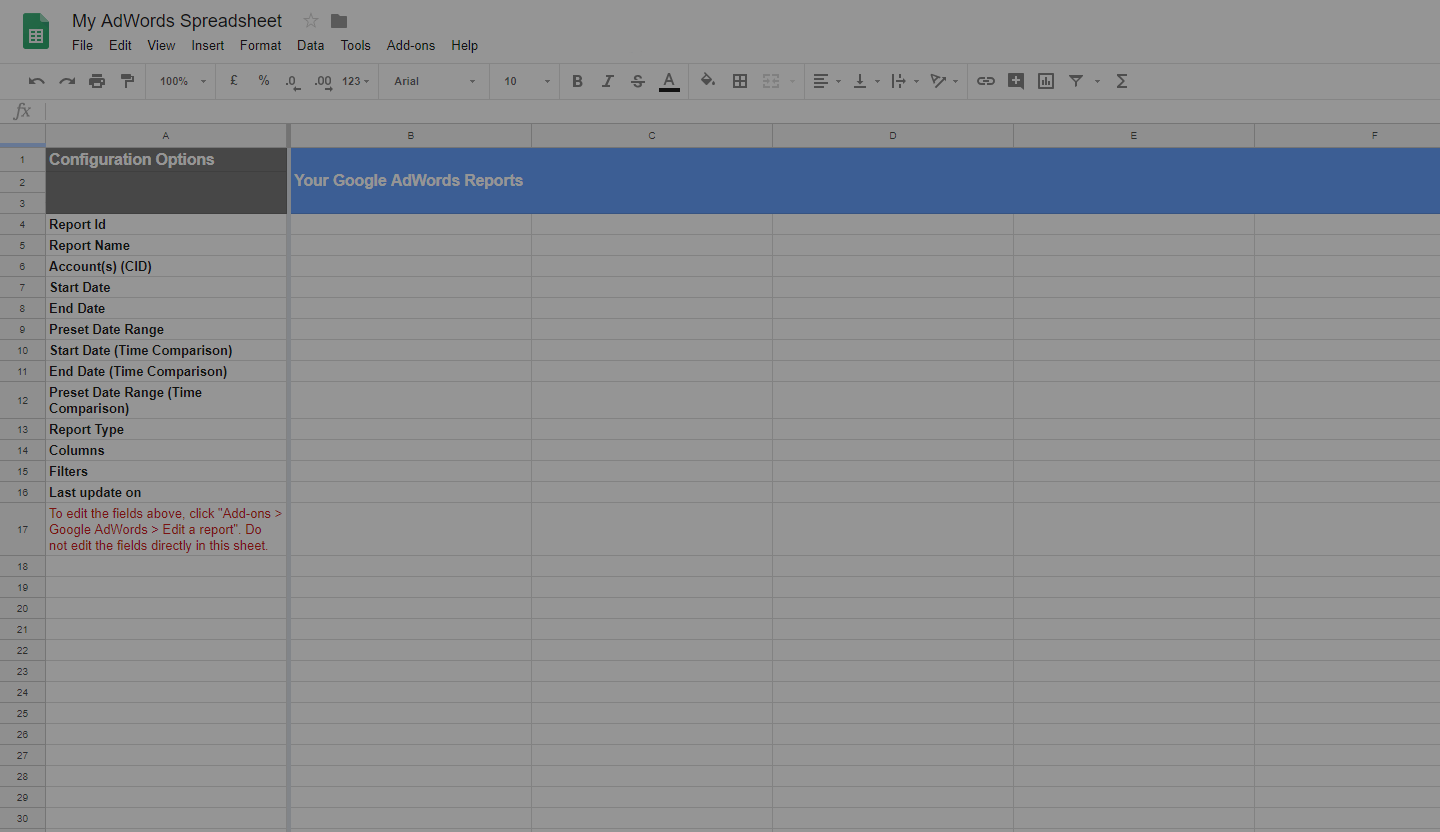
Task: Open the horizontal align dropdown
Action: coord(827,81)
